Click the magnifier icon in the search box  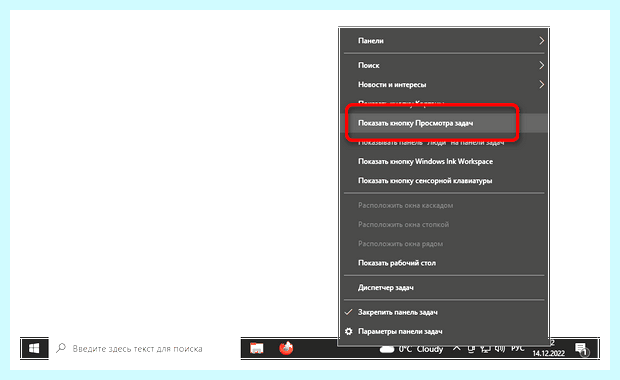61,348
